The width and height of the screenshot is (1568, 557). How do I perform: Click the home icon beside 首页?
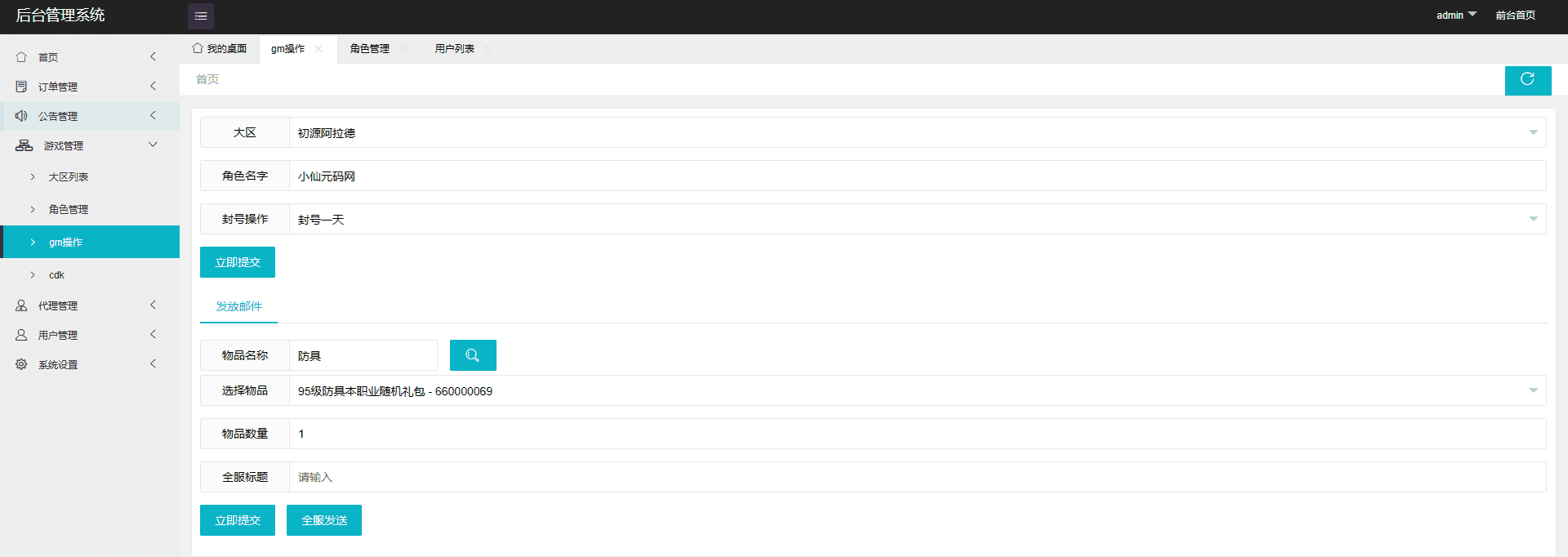point(21,57)
